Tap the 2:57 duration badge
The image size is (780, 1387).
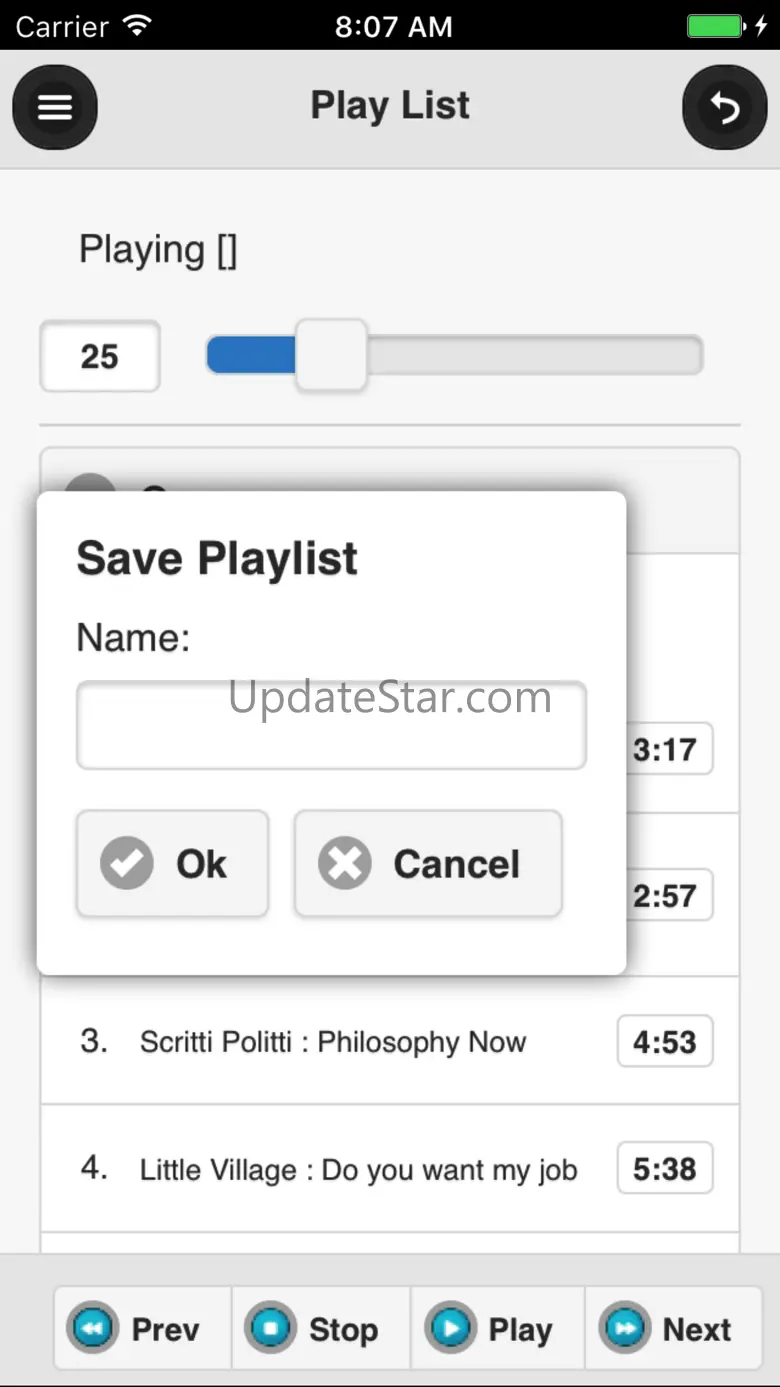[x=669, y=895]
